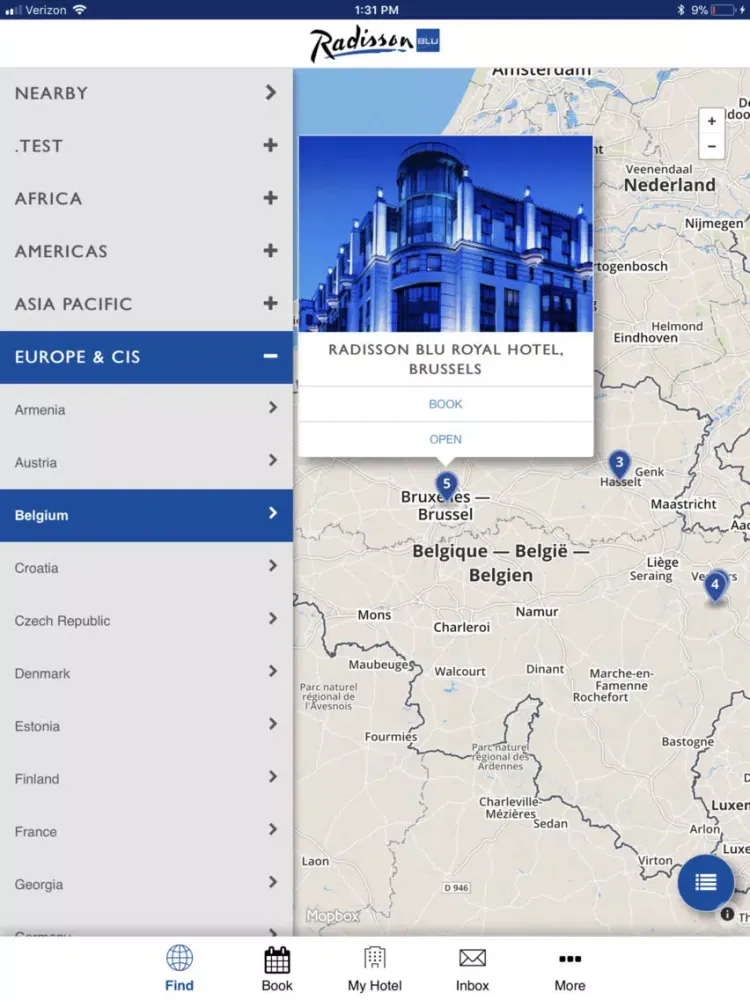The image size is (750, 1000).
Task: Select Estonia from country list
Action: pos(146,726)
